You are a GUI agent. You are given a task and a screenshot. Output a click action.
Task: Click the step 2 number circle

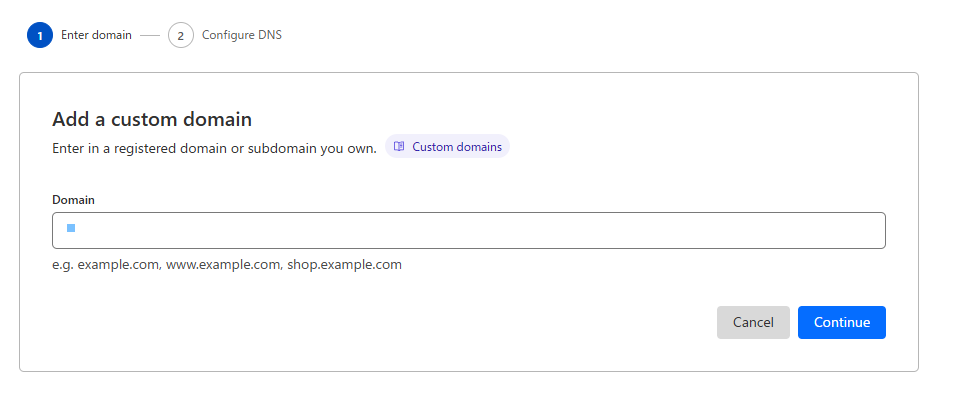pos(181,35)
